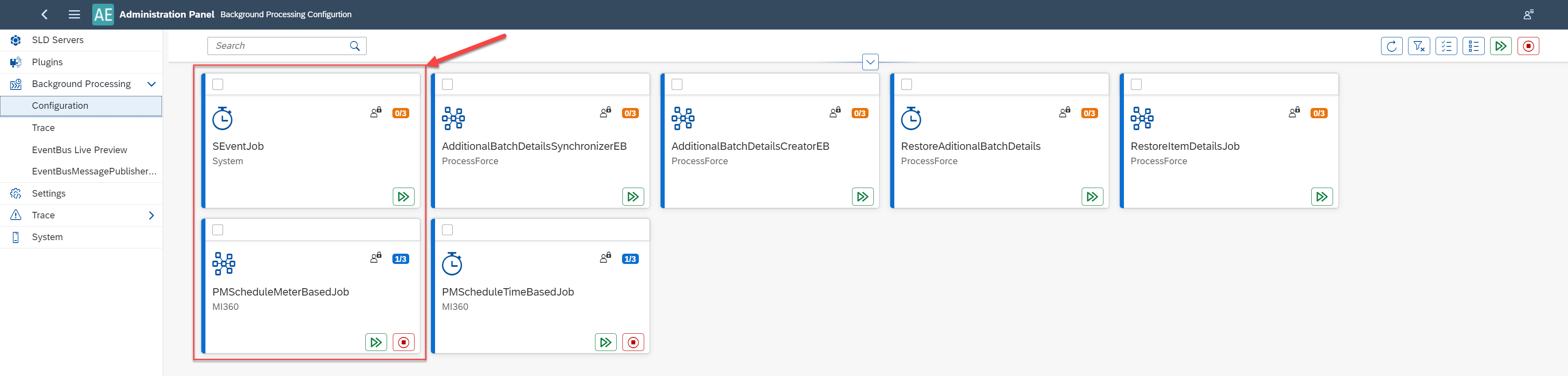Clear the filters using the filter-x icon
This screenshot has height=376, width=1568.
tap(1419, 46)
